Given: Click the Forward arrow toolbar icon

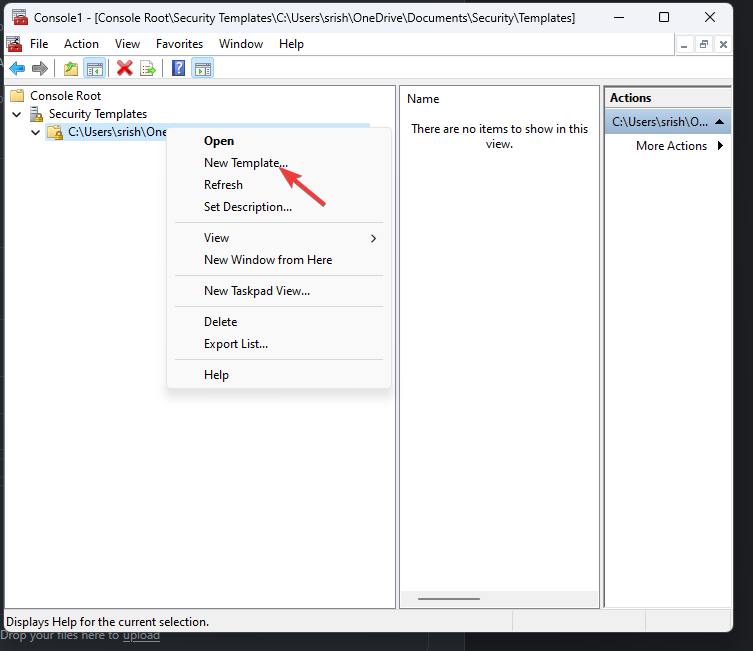Looking at the screenshot, I should 40,69.
